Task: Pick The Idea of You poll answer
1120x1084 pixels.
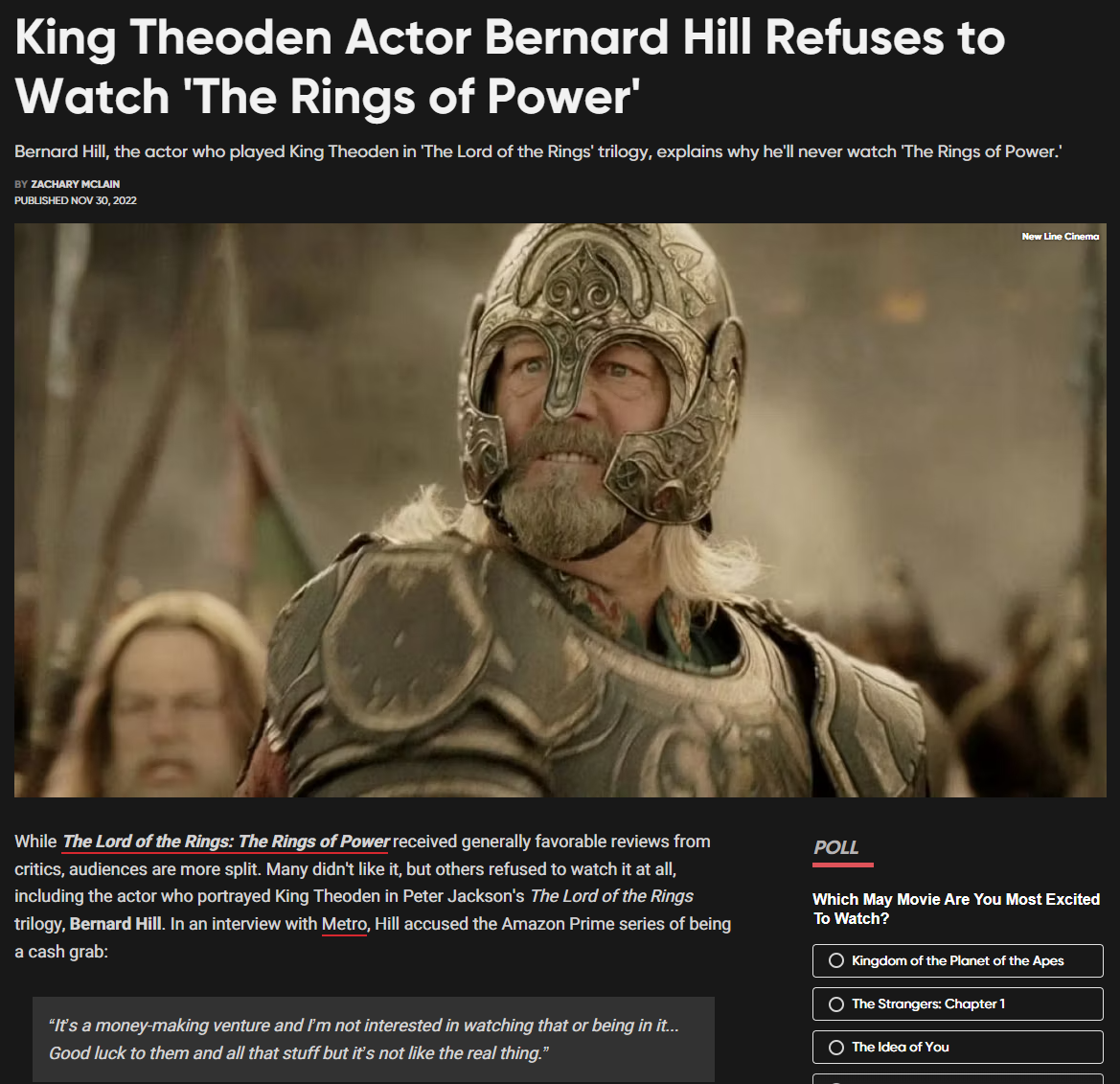Action: pos(957,1046)
